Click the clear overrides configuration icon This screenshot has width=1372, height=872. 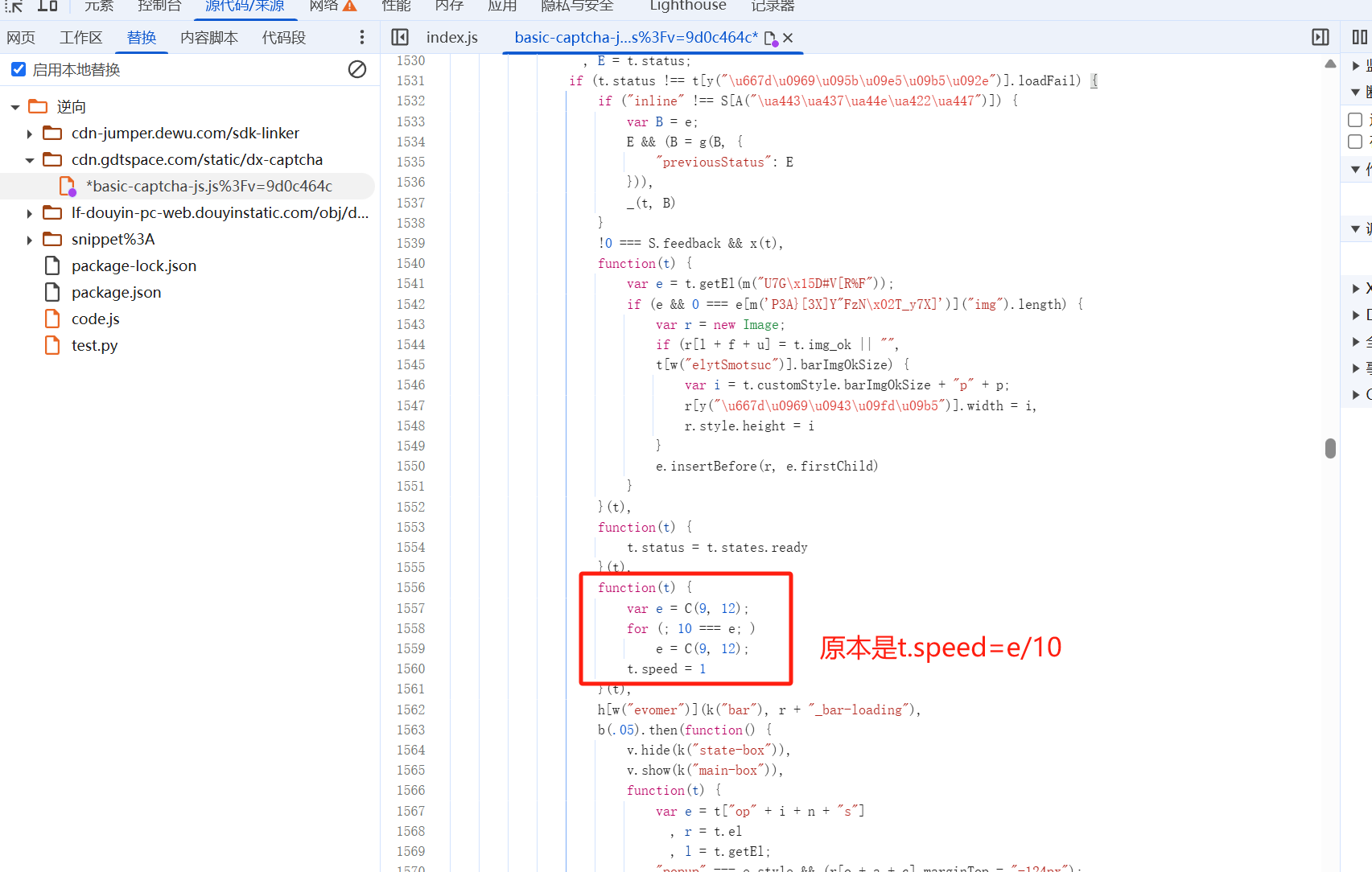click(357, 69)
